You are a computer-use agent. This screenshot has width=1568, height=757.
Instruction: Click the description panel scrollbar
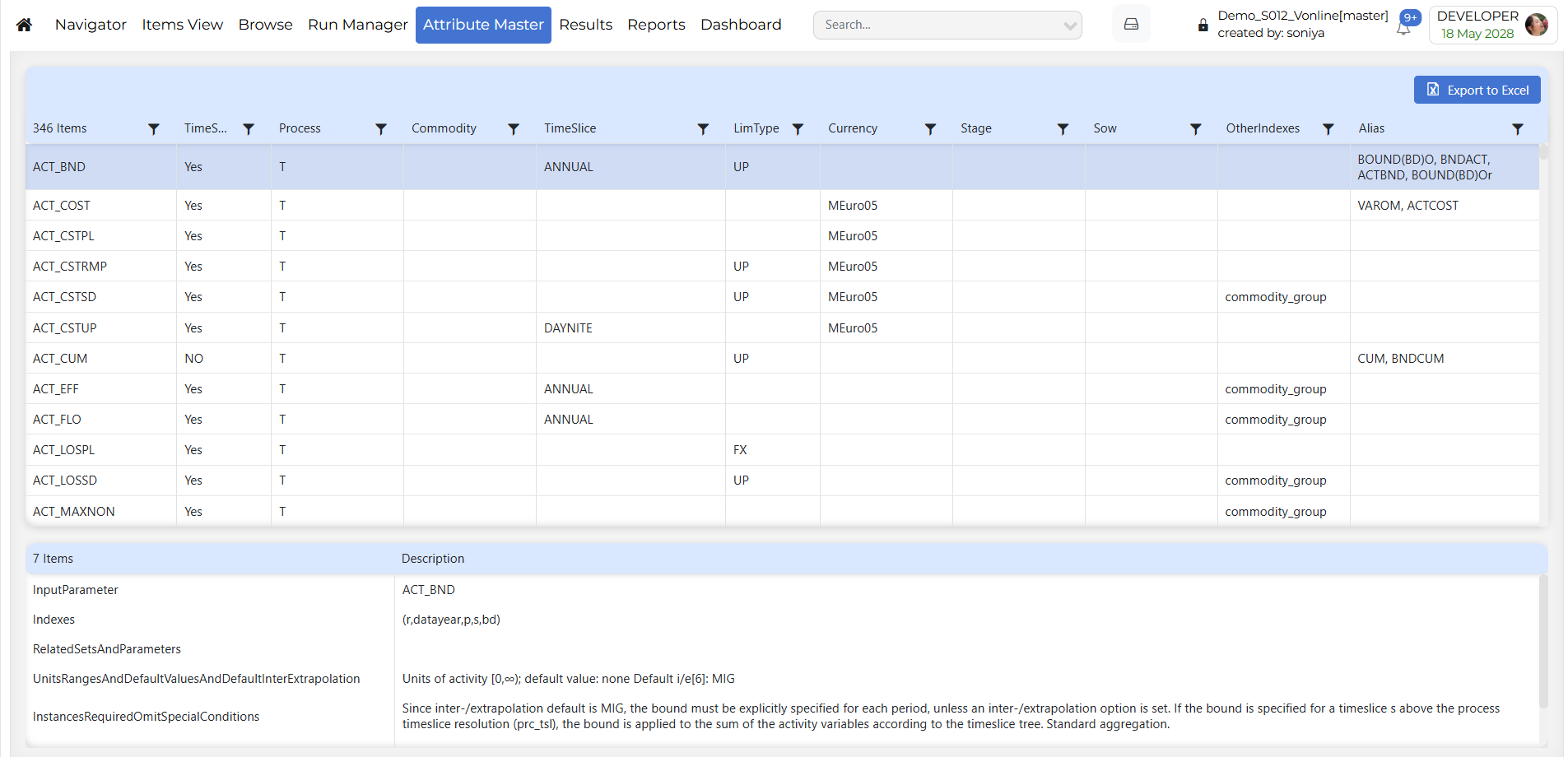pos(1543,642)
